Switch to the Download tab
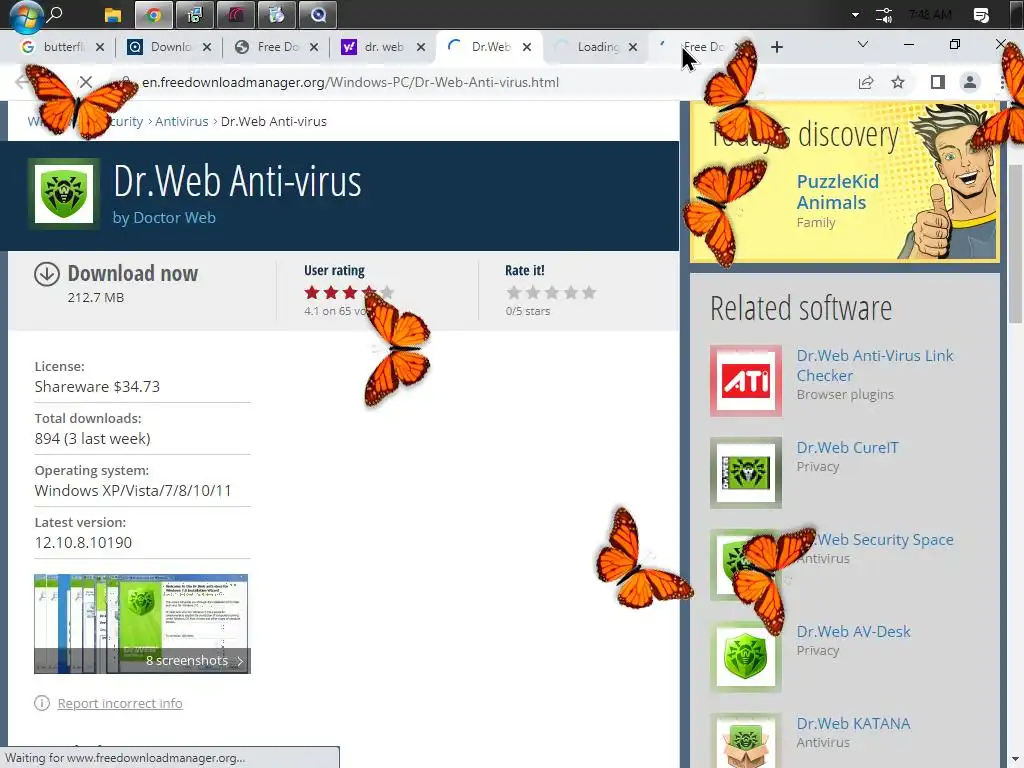 [169, 47]
